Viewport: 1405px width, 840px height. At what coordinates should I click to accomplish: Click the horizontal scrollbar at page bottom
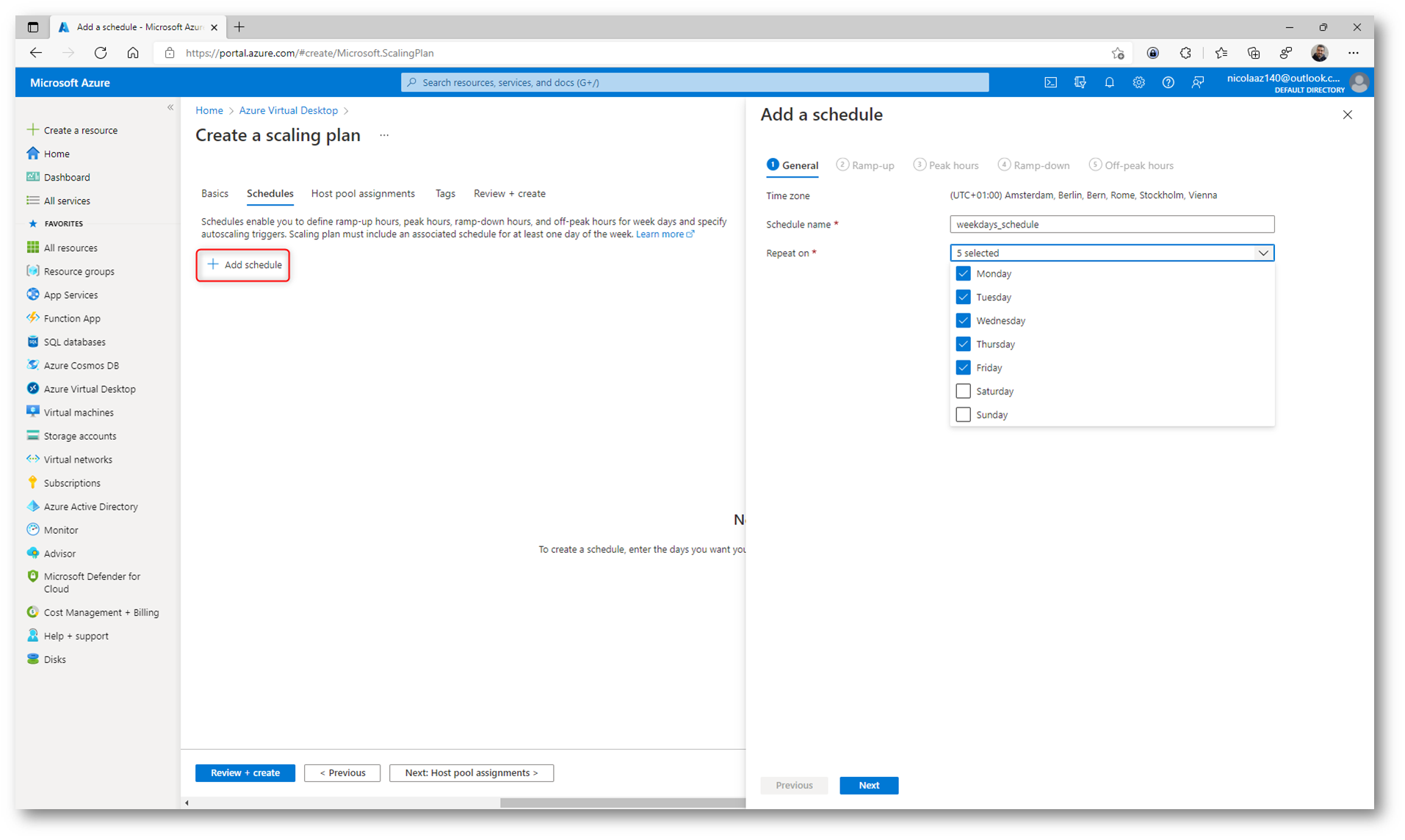pyautogui.click(x=623, y=803)
